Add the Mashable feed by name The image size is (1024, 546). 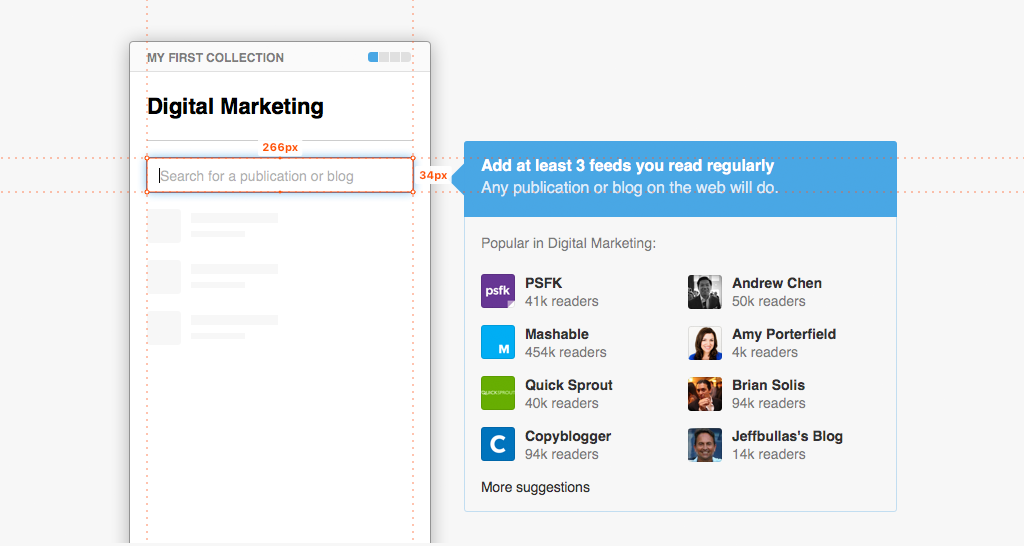tap(556, 334)
